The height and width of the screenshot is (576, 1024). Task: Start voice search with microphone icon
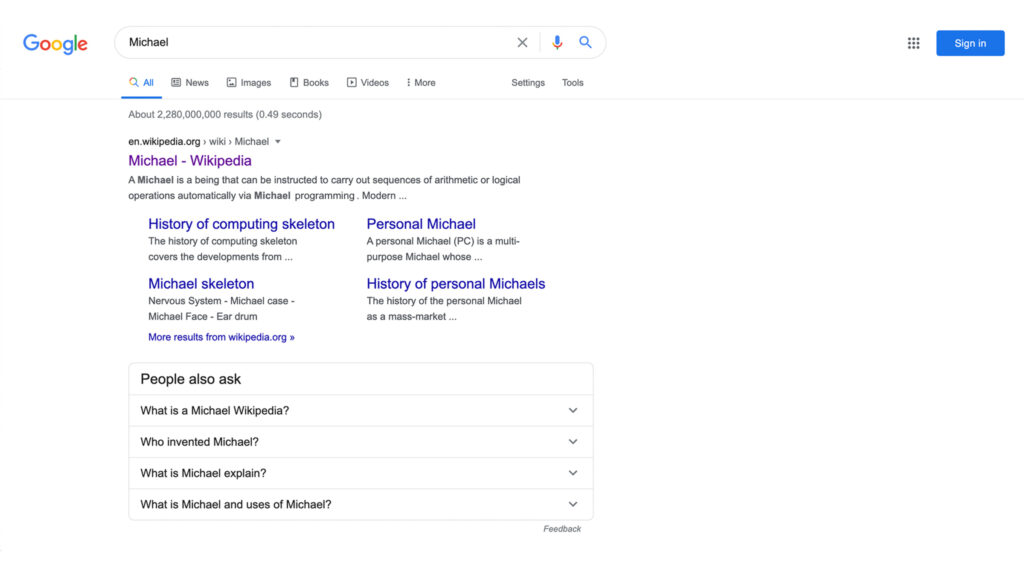557,43
